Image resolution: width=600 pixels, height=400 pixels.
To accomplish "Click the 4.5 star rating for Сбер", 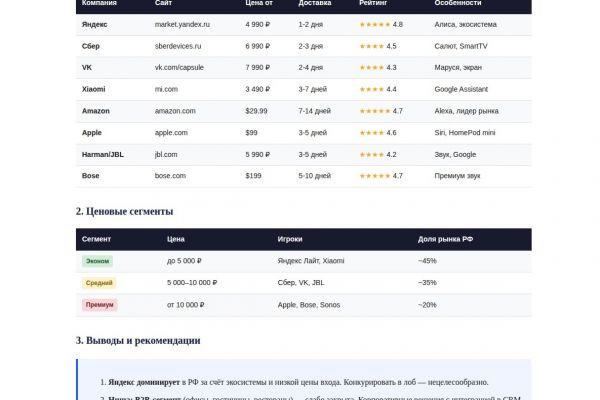I will (x=378, y=46).
